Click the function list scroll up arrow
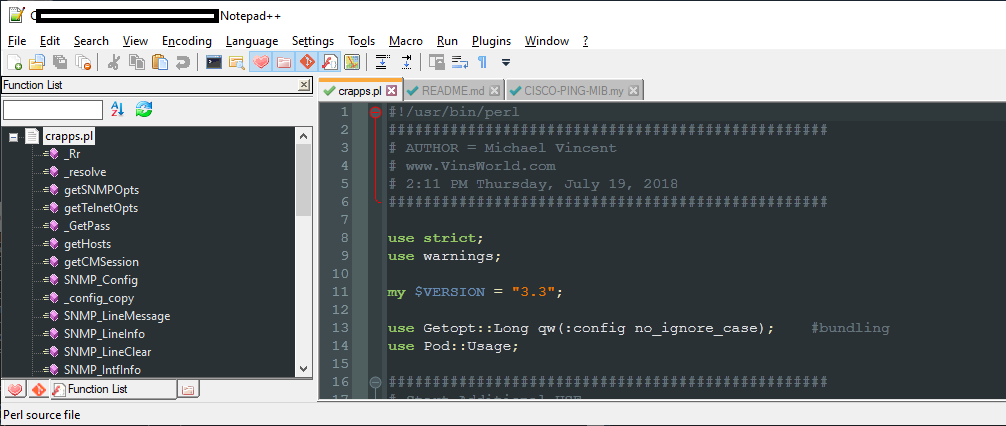This screenshot has height=426, width=1006. pos(304,136)
